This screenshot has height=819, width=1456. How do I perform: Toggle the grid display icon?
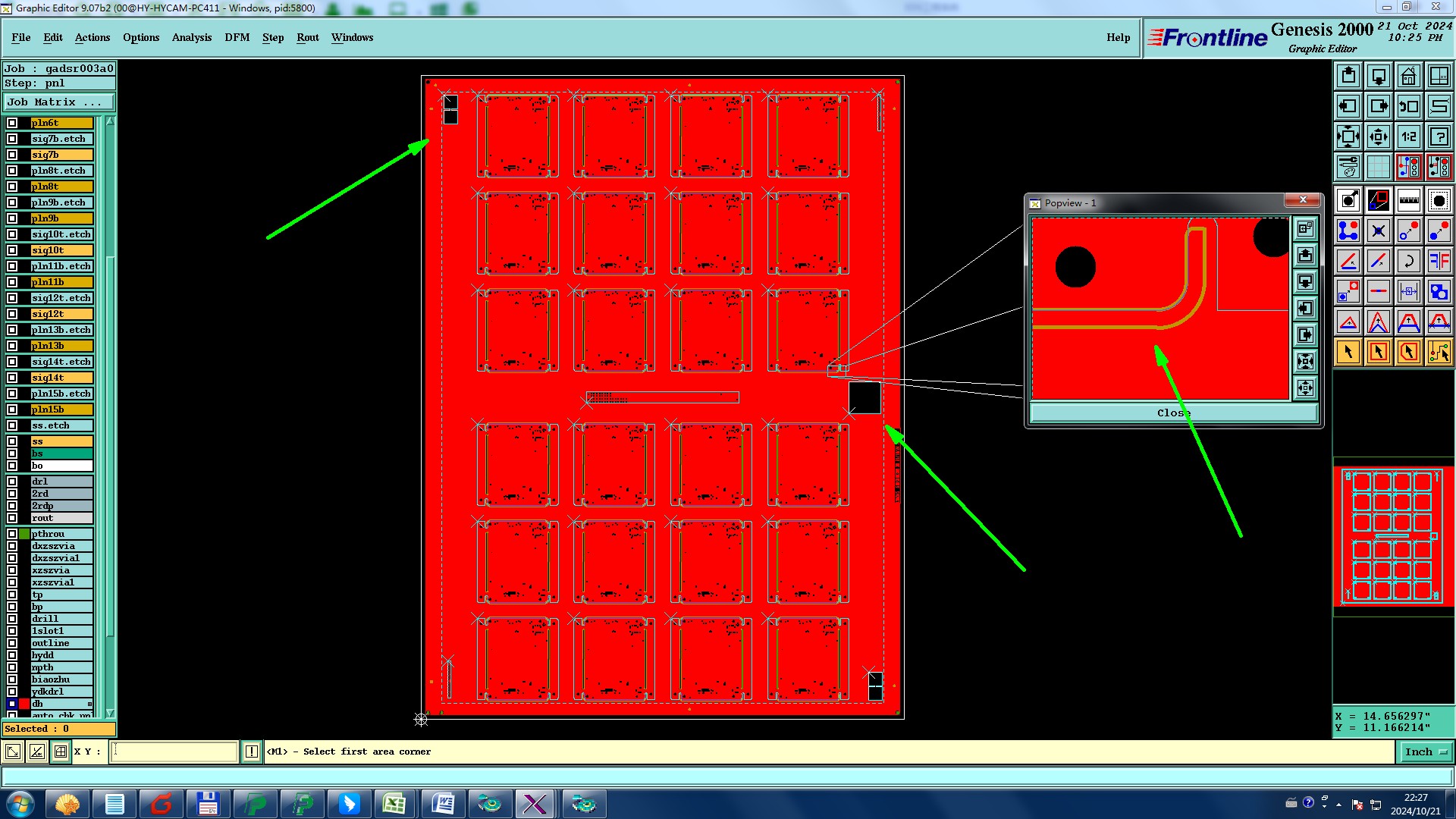point(1378,167)
